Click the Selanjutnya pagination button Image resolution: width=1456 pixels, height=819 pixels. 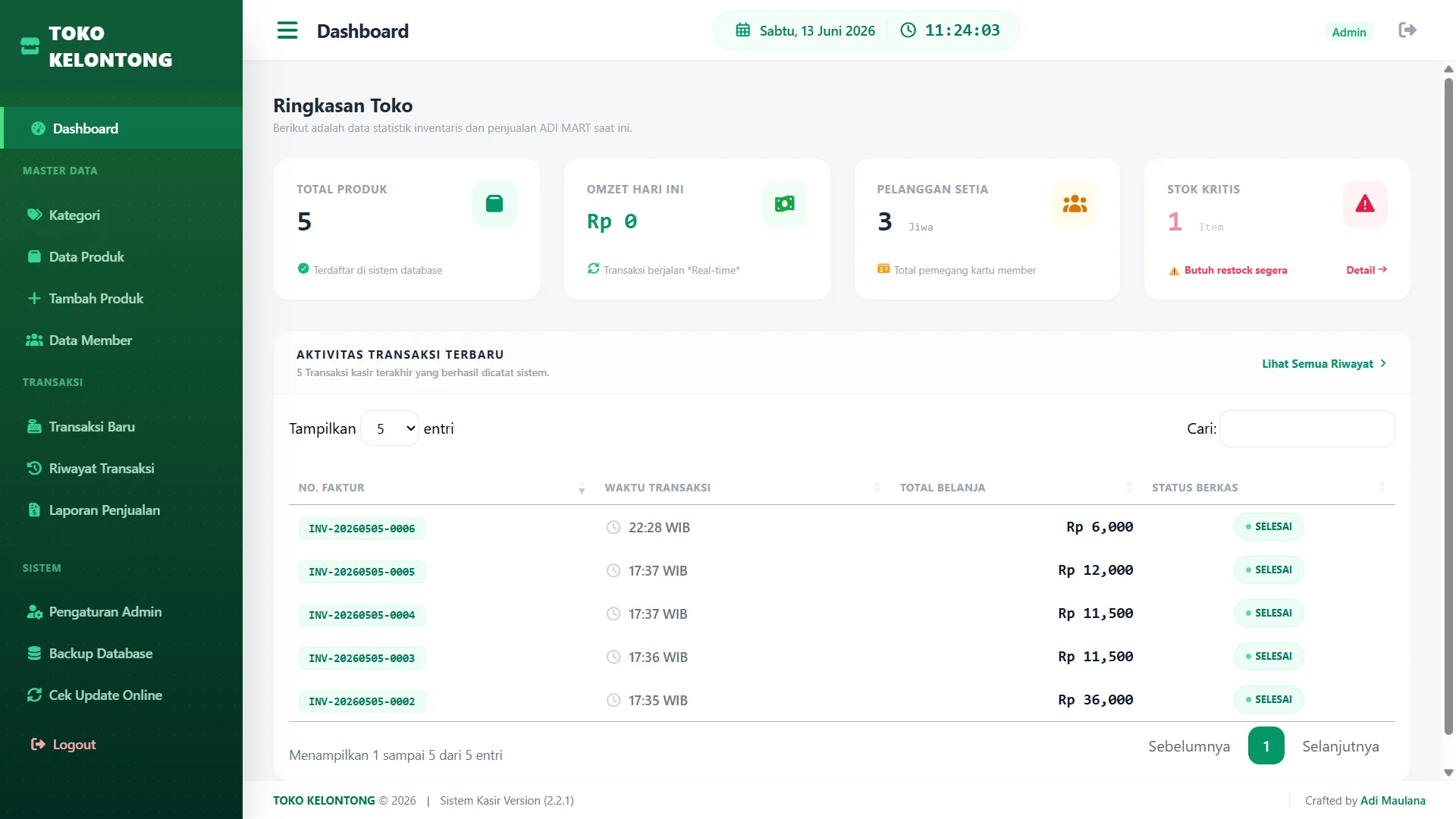[x=1341, y=746]
